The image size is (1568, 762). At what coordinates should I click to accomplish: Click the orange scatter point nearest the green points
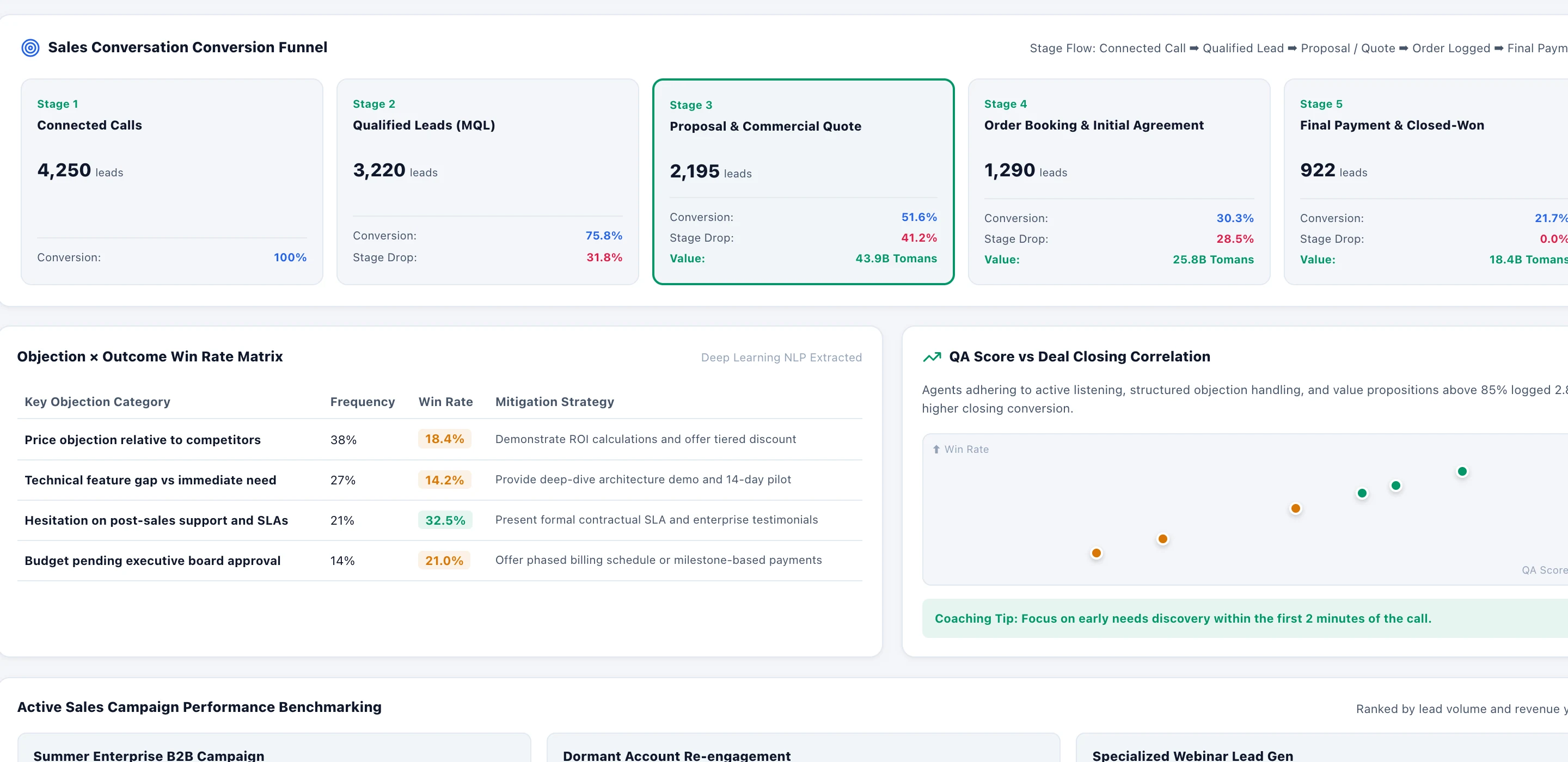point(1296,509)
